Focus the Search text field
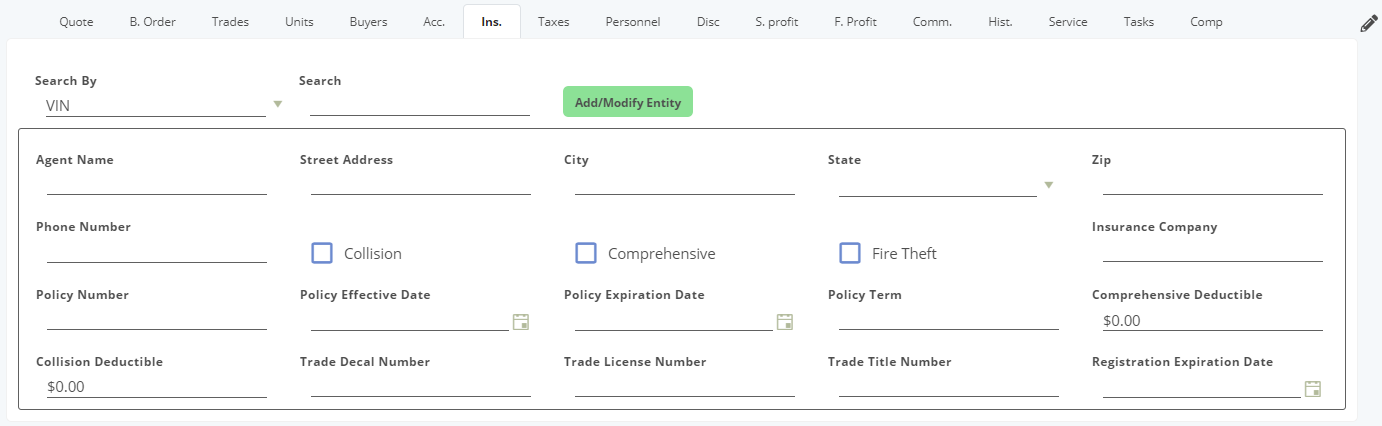 pyautogui.click(x=420, y=104)
